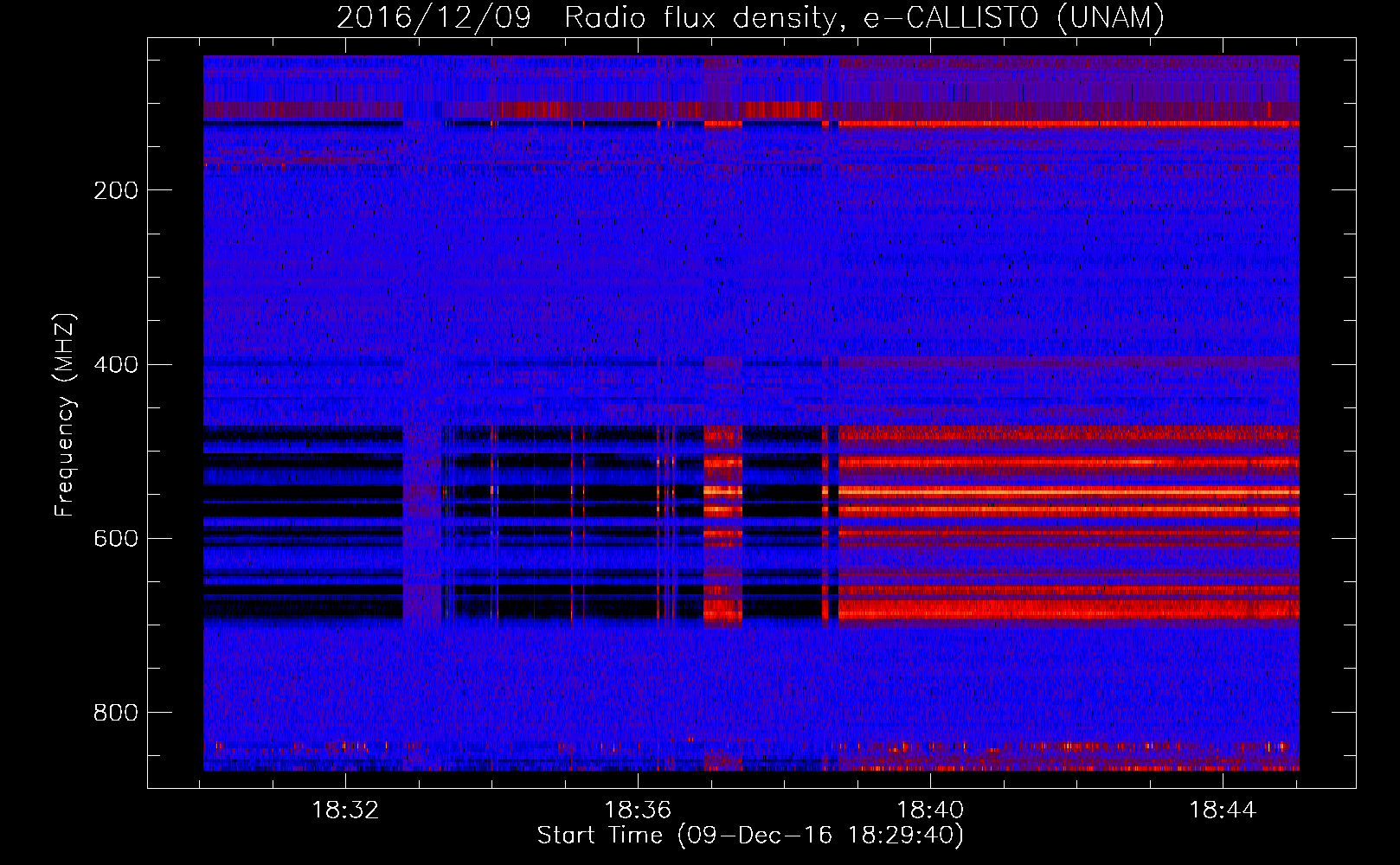
Task: Click the plot title '2016/12/09 Radio flux density, e-CALLISTO (UNAM)'
Action: tap(750, 17)
